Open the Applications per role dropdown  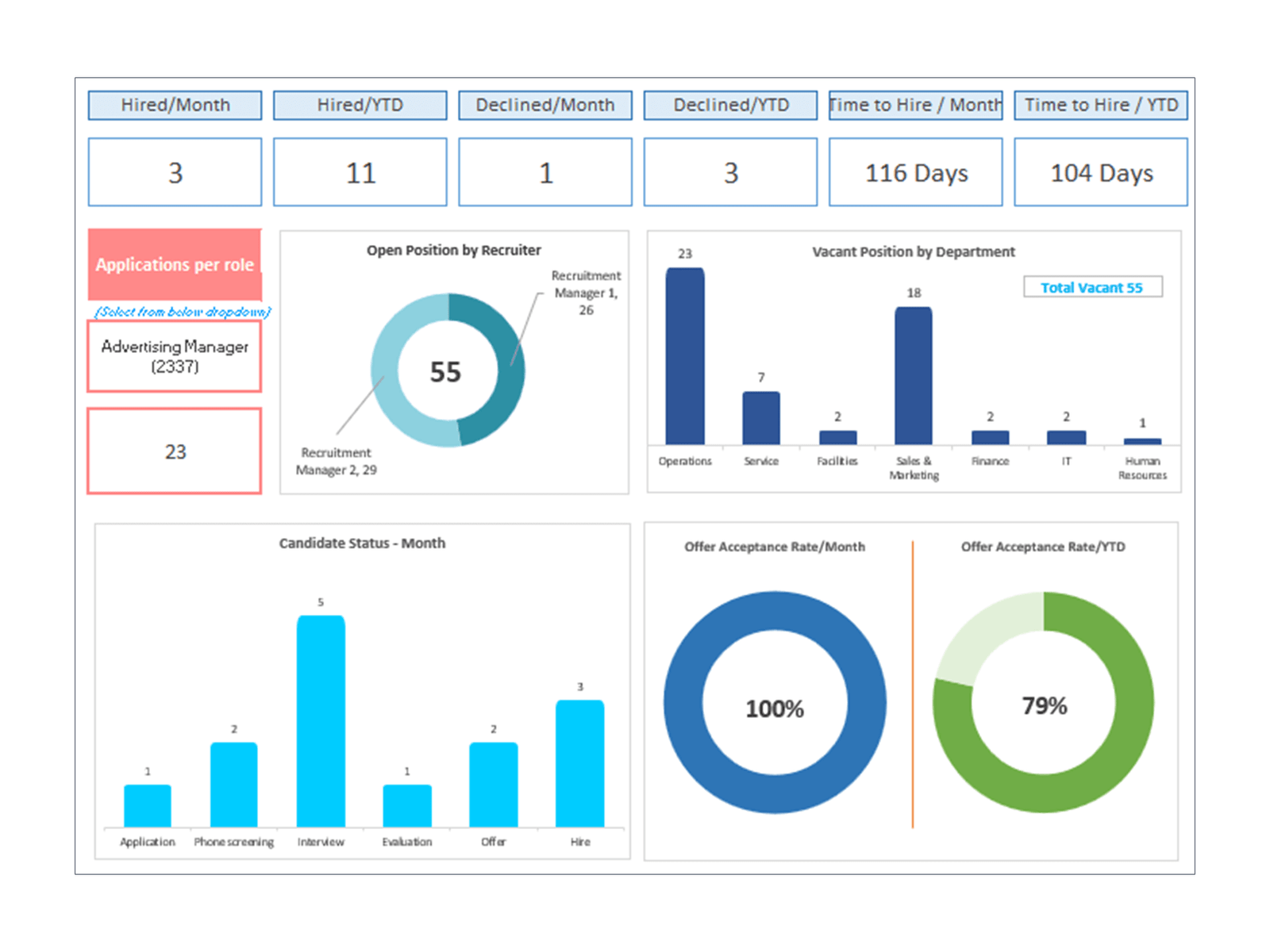coord(175,264)
